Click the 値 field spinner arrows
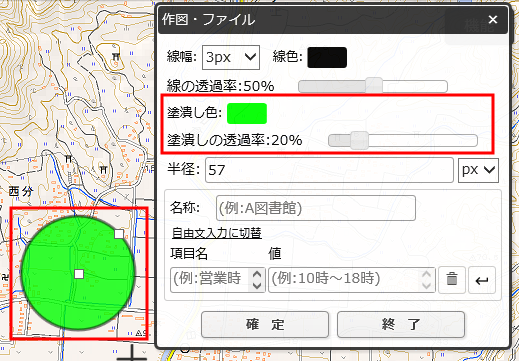Screen dimensions: 519x361 click(426, 280)
